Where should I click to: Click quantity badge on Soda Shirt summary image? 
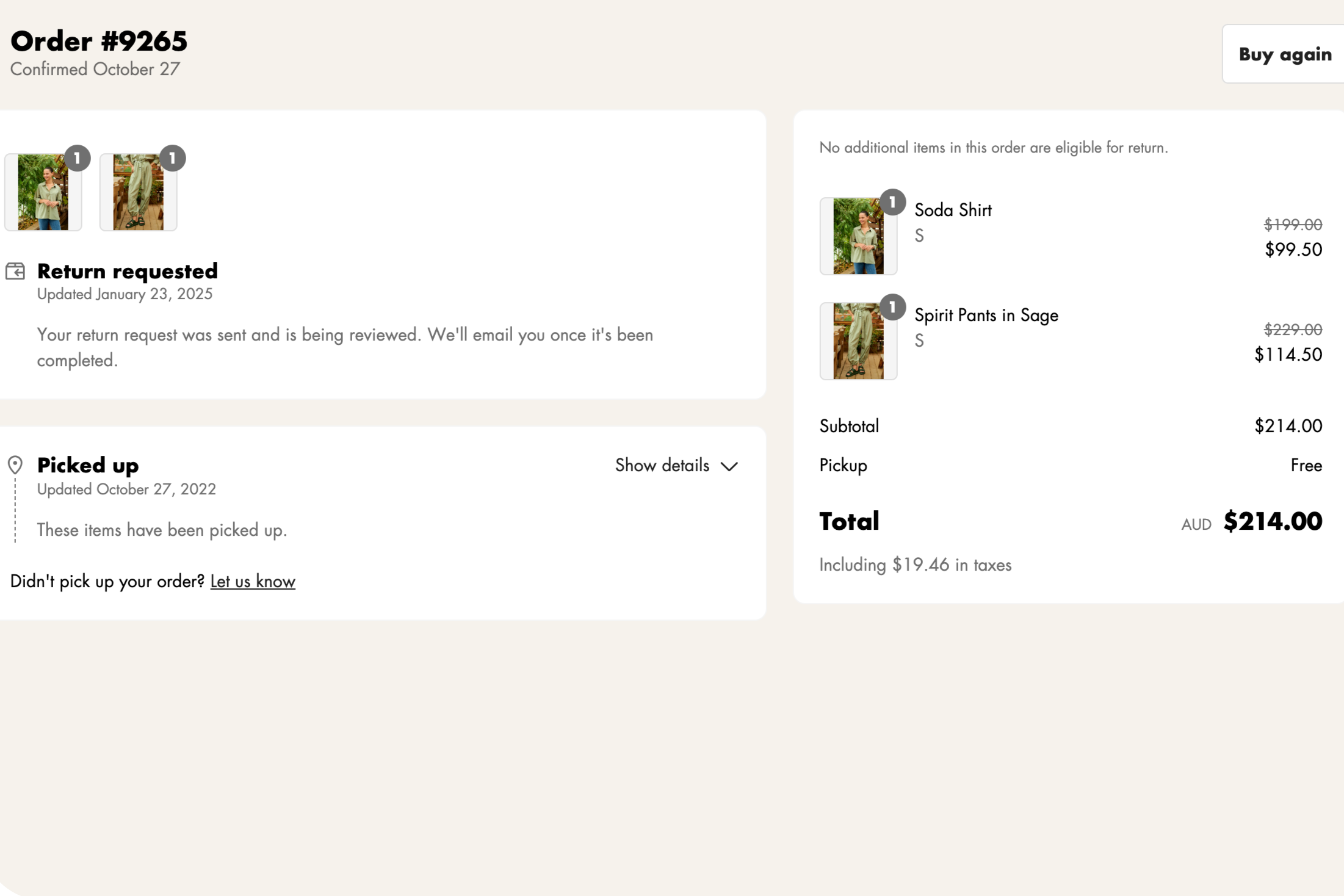[892, 202]
